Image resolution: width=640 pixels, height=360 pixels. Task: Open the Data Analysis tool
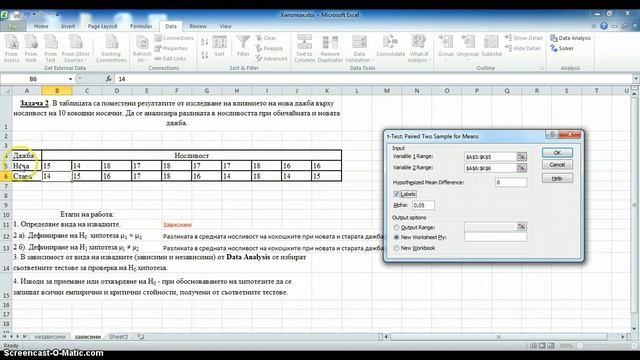[570, 38]
